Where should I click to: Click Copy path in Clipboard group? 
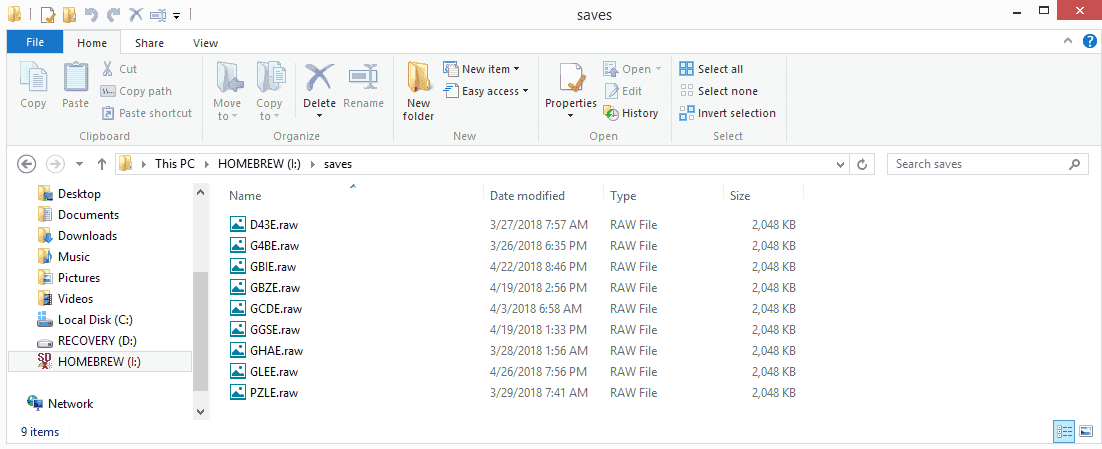(x=136, y=91)
